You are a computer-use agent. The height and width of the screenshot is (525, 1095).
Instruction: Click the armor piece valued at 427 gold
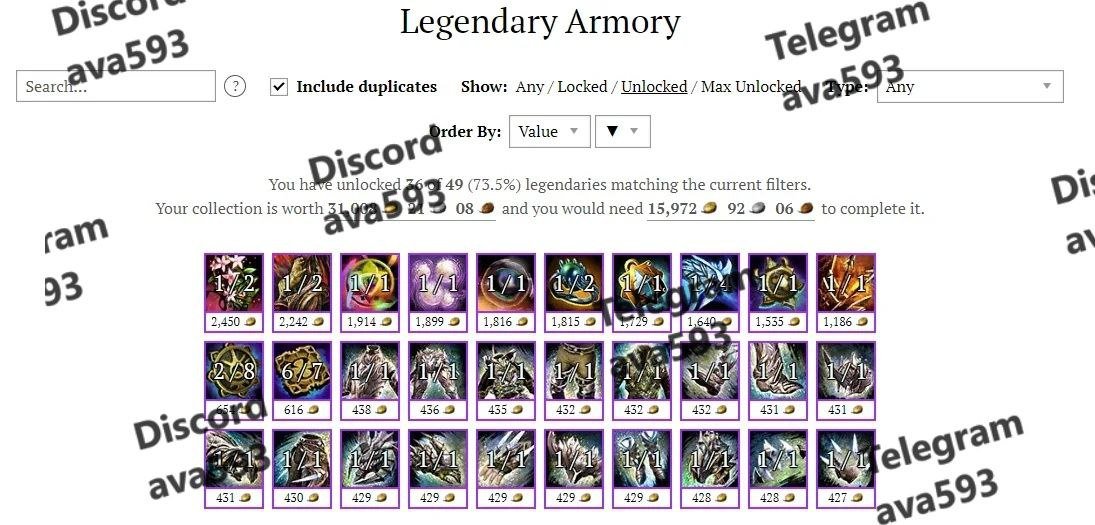(846, 468)
